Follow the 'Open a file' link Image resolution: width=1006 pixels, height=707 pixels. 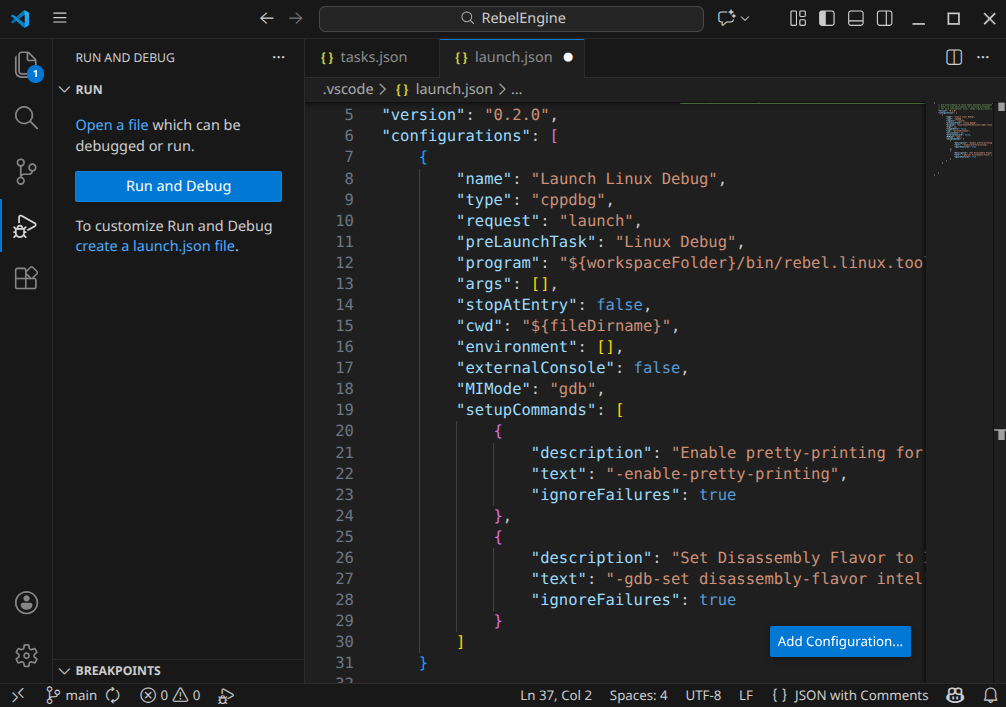[x=112, y=125]
